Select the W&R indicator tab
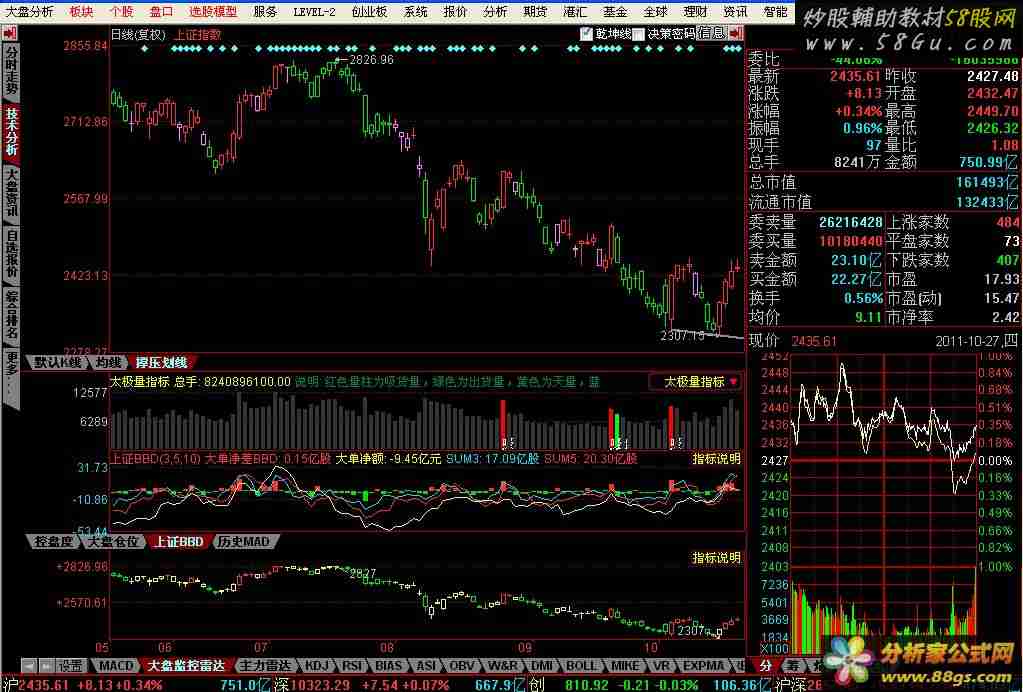Screen dimensions: 1023x692 coord(502,666)
